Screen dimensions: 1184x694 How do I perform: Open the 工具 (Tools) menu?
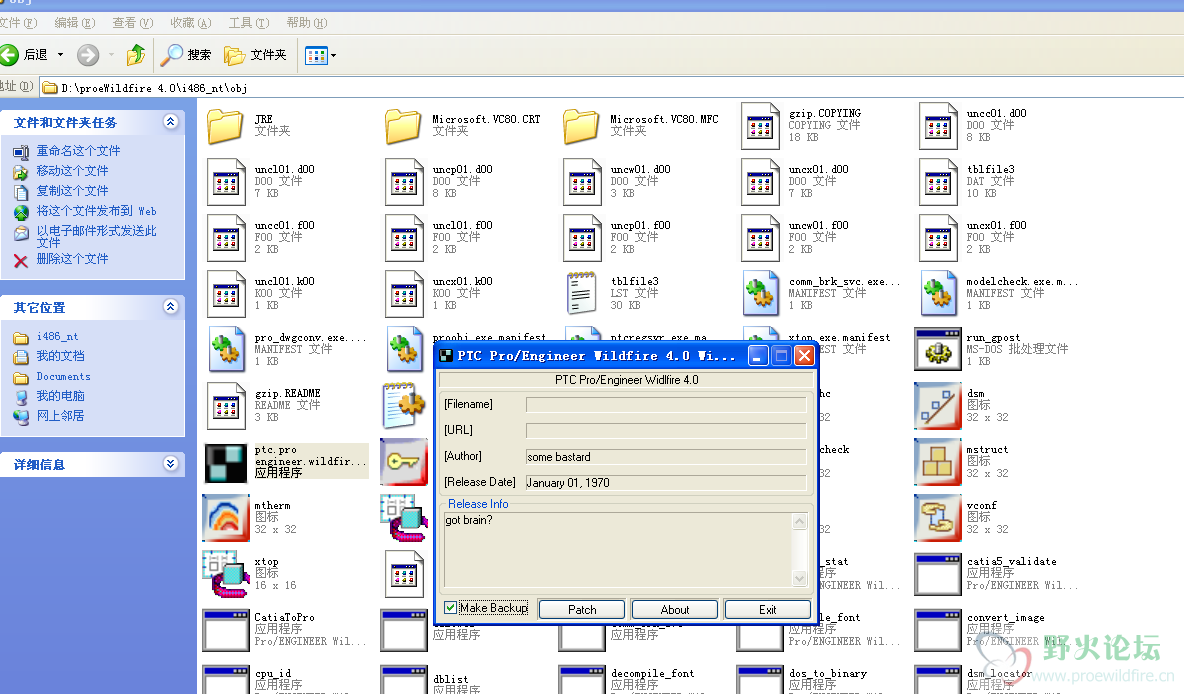click(x=248, y=23)
